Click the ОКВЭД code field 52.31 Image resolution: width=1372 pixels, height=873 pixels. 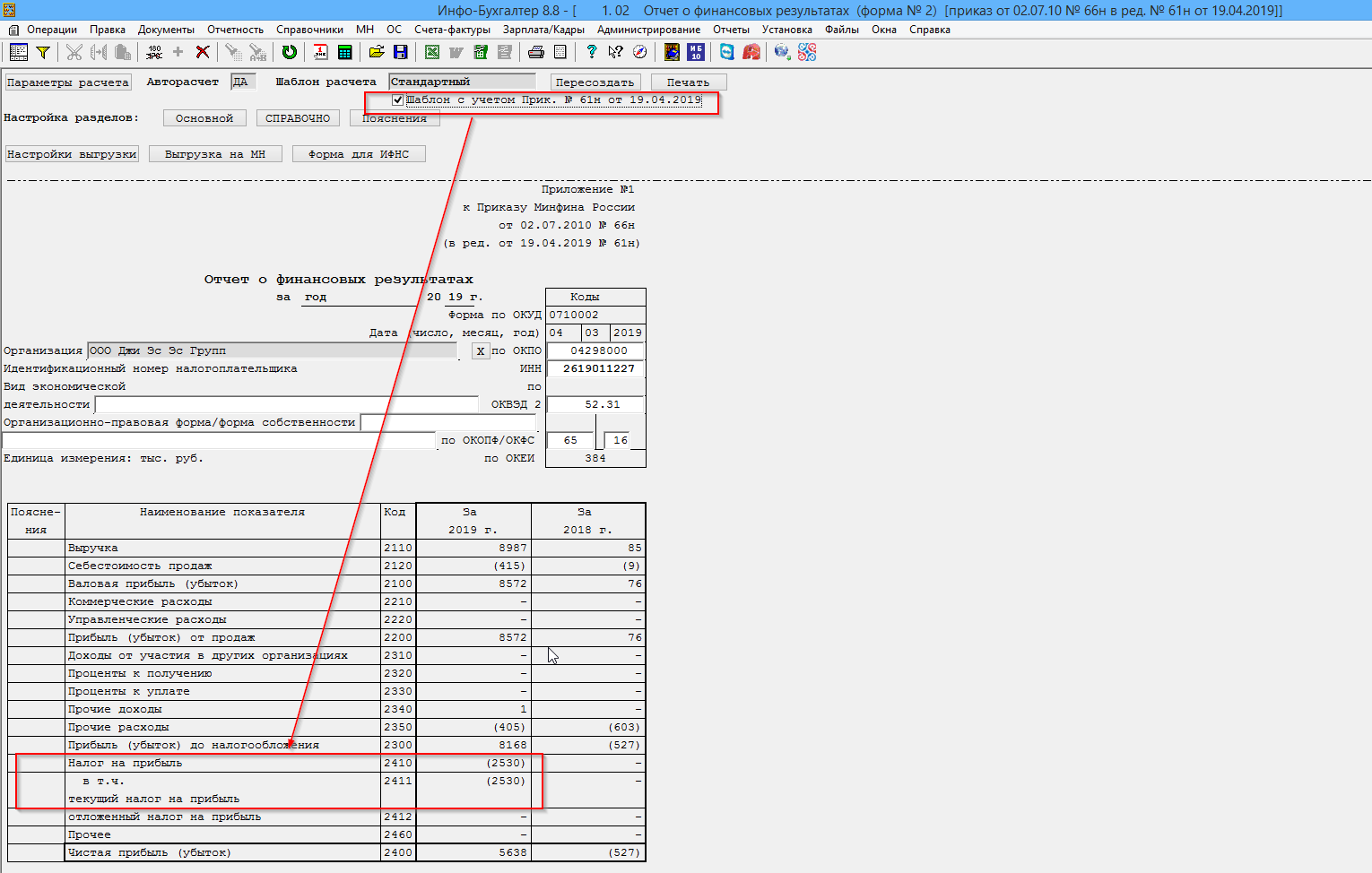coord(595,404)
